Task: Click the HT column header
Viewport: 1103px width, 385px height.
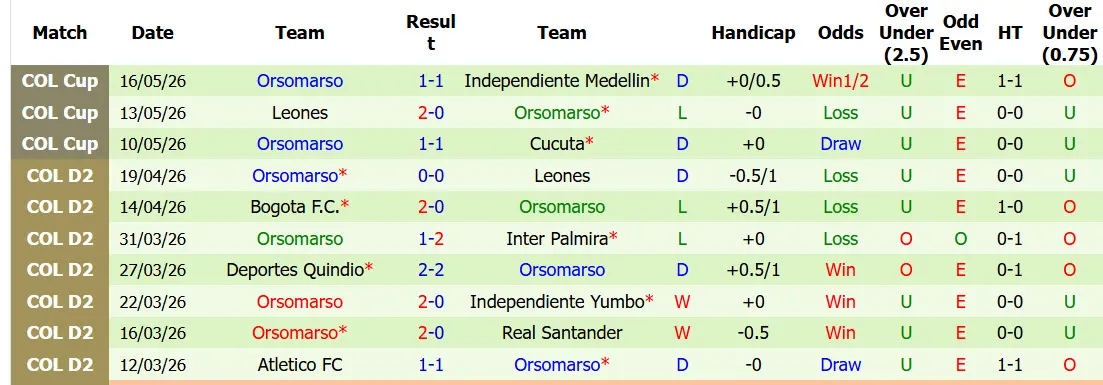Action: (1010, 33)
